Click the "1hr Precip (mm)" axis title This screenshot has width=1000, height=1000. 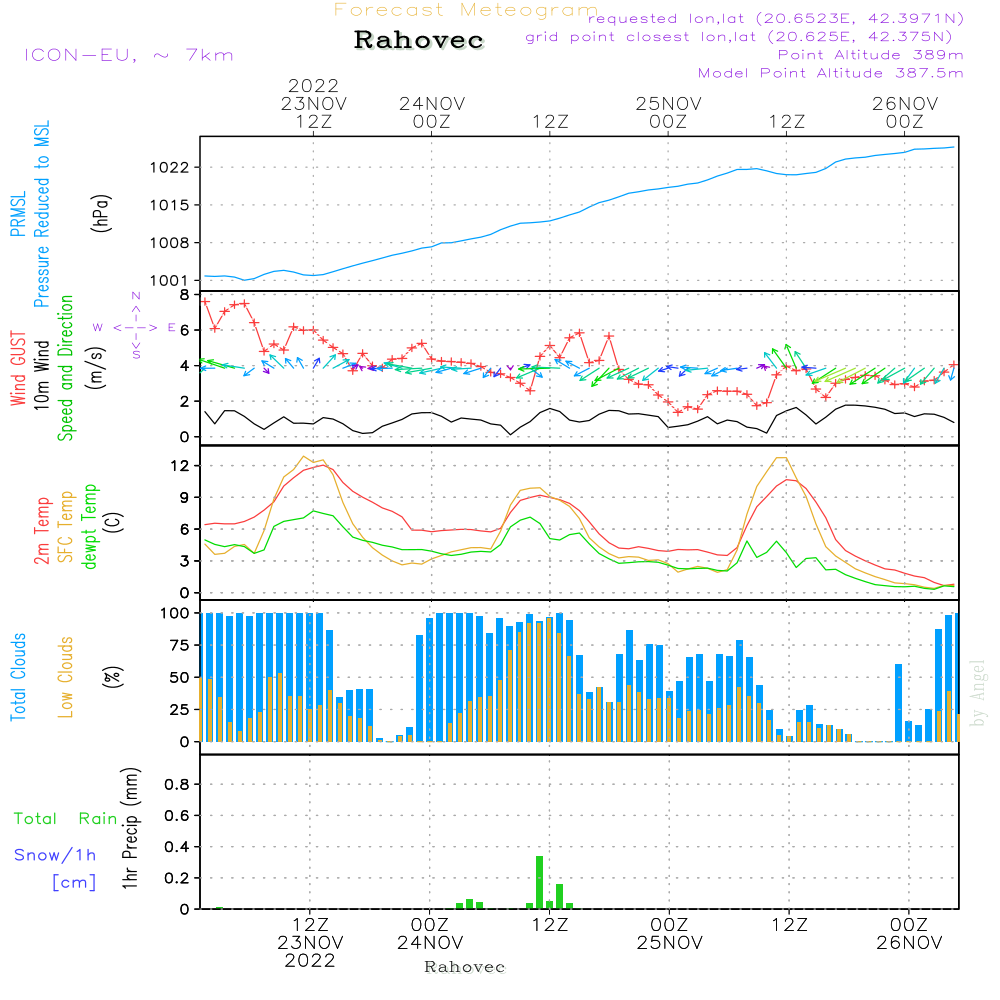click(130, 829)
